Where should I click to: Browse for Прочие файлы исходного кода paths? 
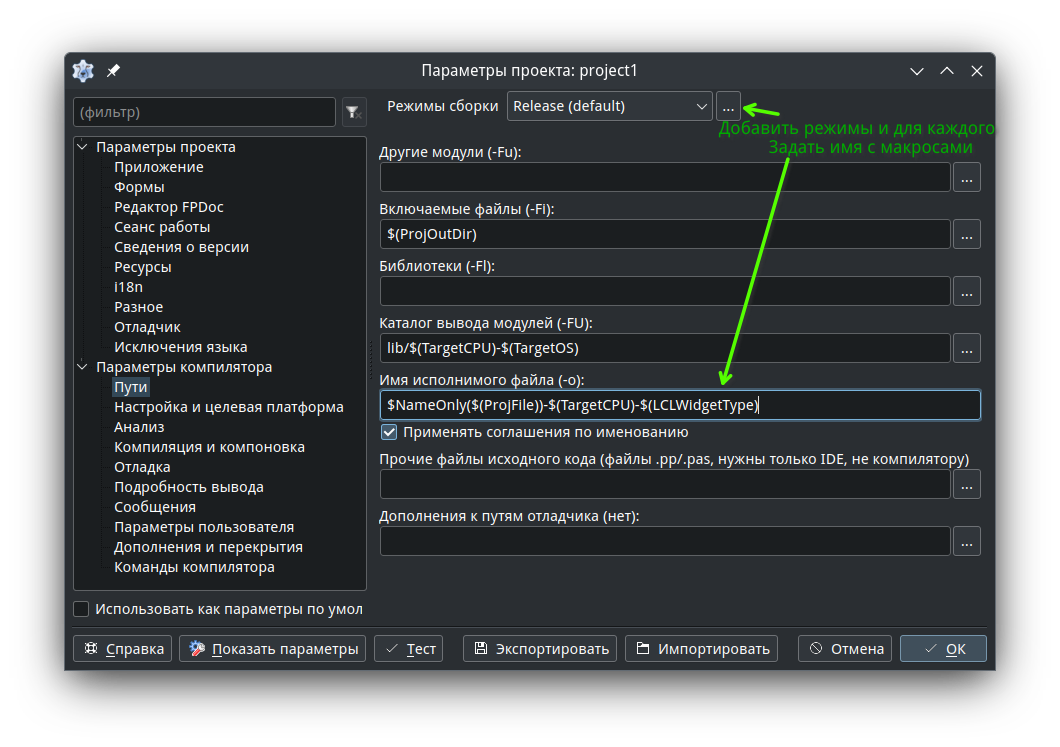coord(967,485)
